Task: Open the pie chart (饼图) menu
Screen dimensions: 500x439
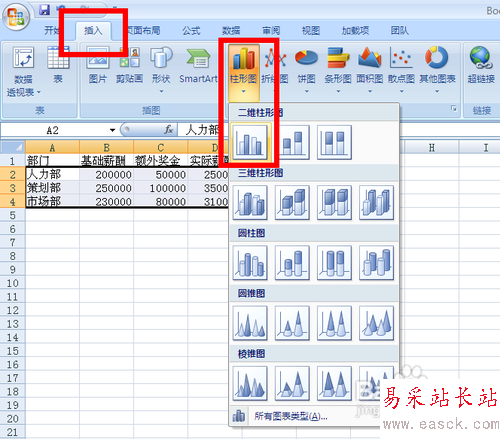Action: [x=306, y=70]
